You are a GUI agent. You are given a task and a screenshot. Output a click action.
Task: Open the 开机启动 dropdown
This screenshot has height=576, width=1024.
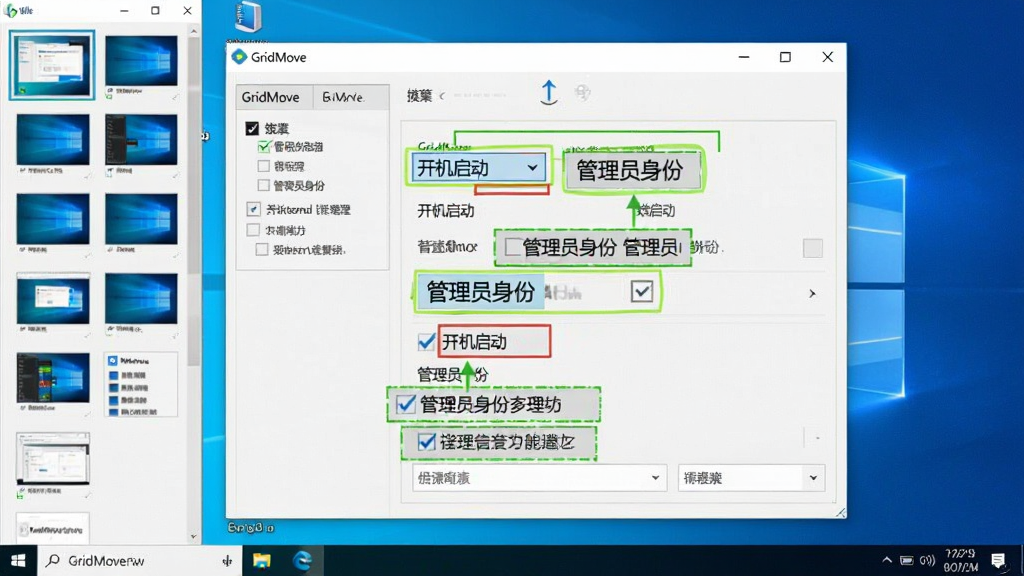tap(479, 168)
